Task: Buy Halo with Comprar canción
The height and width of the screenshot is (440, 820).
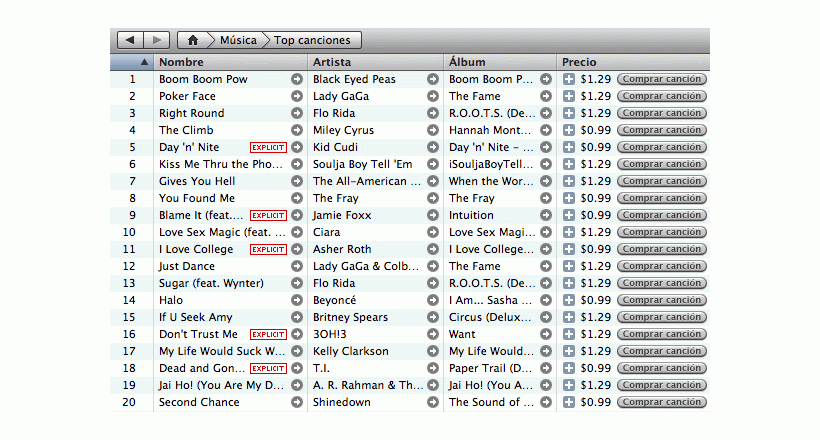Action: pyautogui.click(x=662, y=300)
